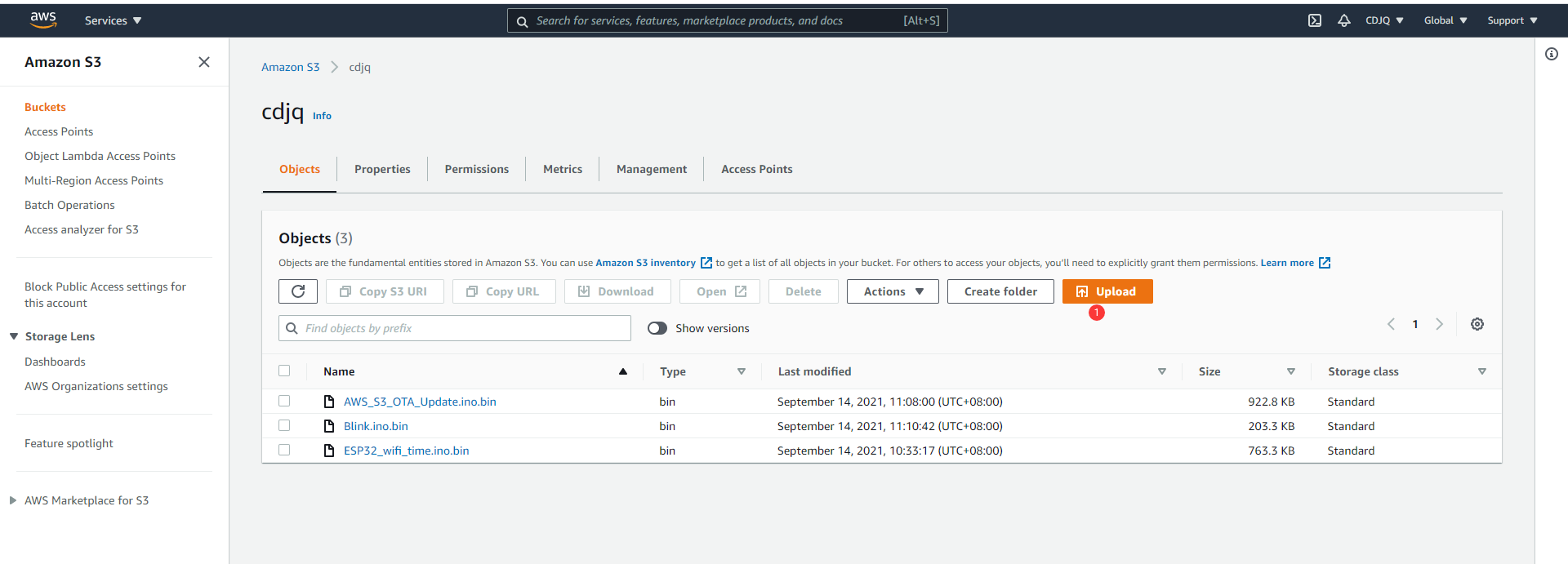Viewport: 1568px width, 564px height.
Task: Focus the Find objects by prefix field
Action: pos(455,328)
